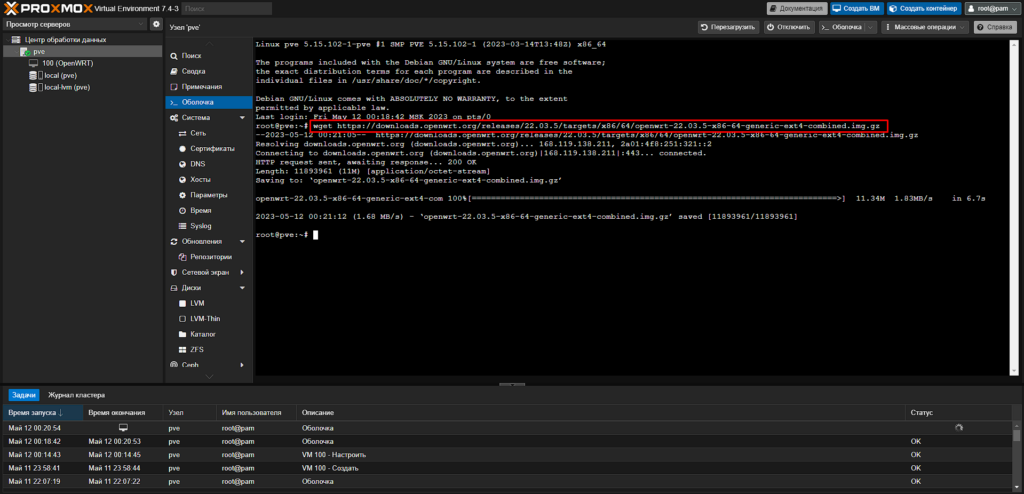Open Система menu item
This screenshot has height=494, width=1024.
pos(196,118)
